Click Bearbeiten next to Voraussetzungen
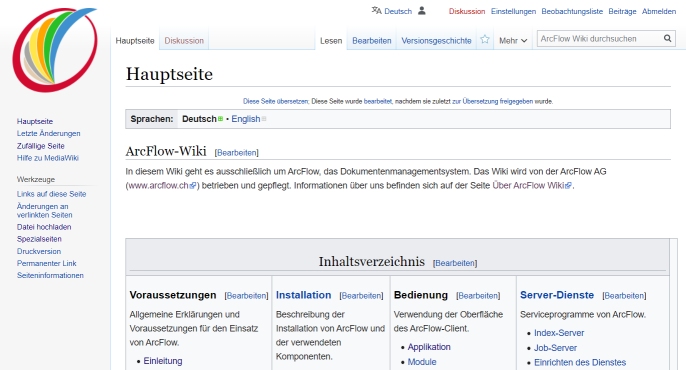This screenshot has width=686, height=370. tap(246, 296)
